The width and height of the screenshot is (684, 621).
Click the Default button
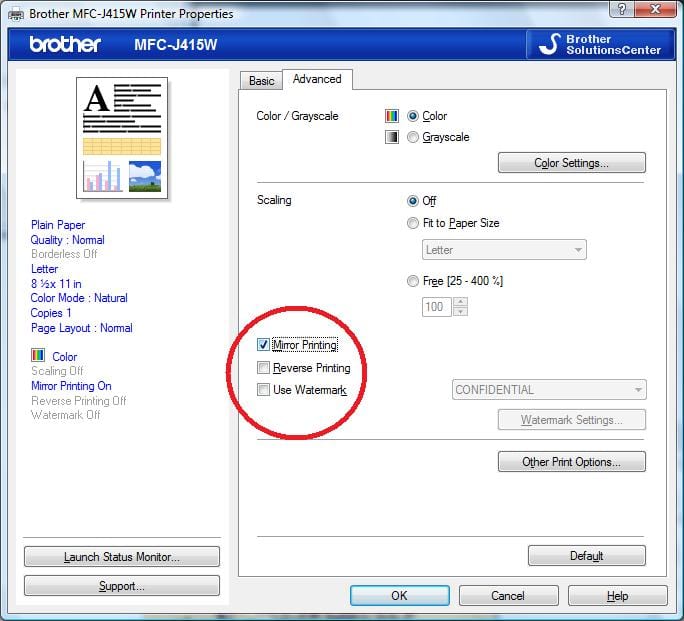coord(587,556)
